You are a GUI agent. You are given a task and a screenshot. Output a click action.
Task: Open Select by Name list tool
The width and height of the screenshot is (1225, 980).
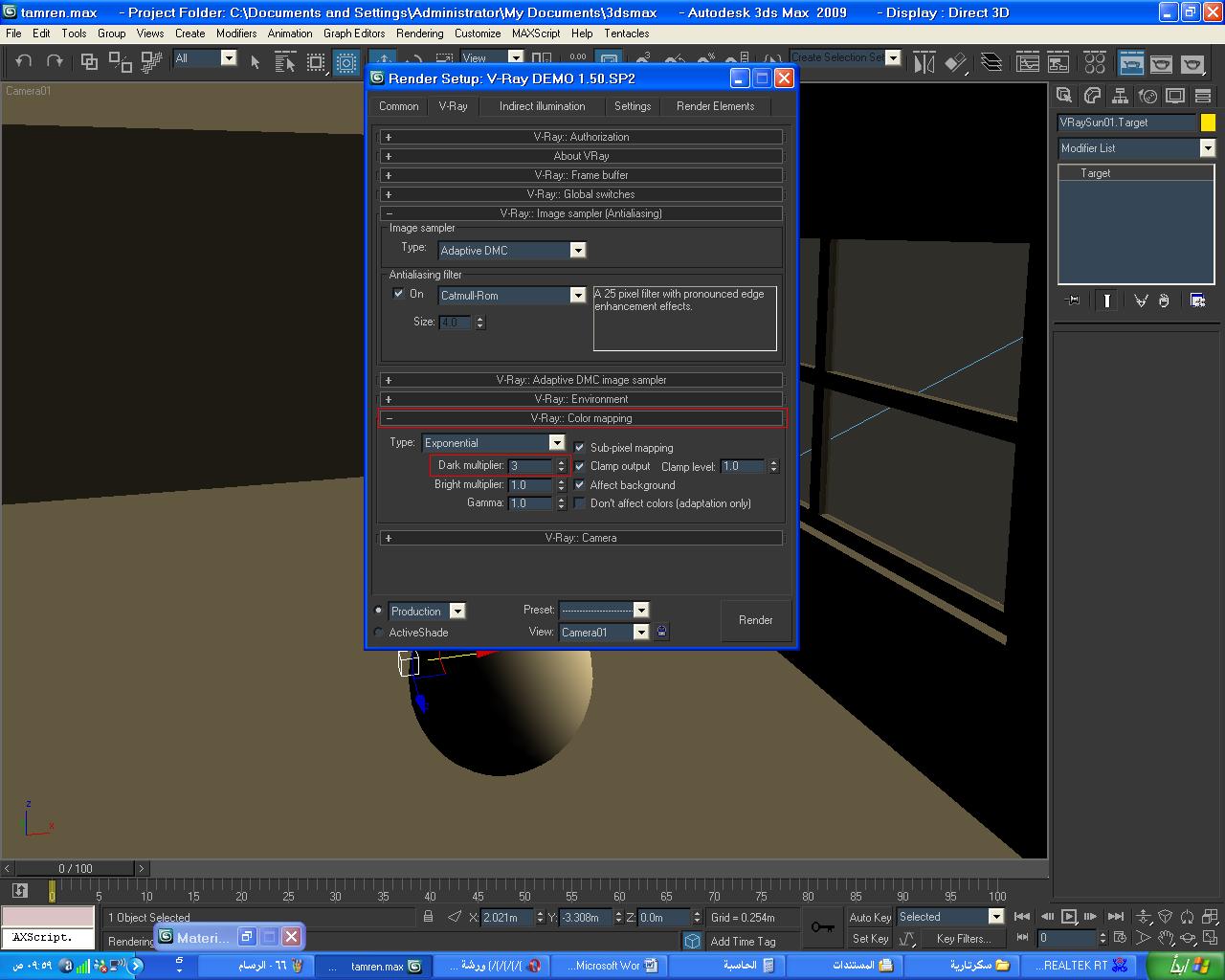pyautogui.click(x=285, y=62)
